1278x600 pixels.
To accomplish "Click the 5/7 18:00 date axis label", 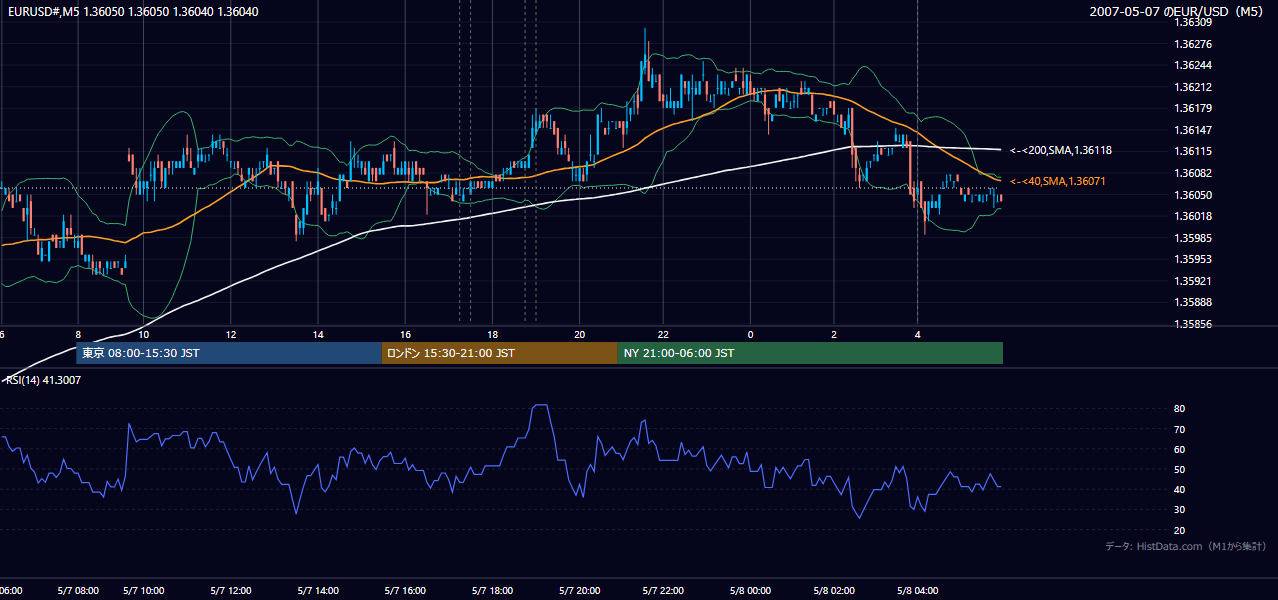I will pos(492,590).
